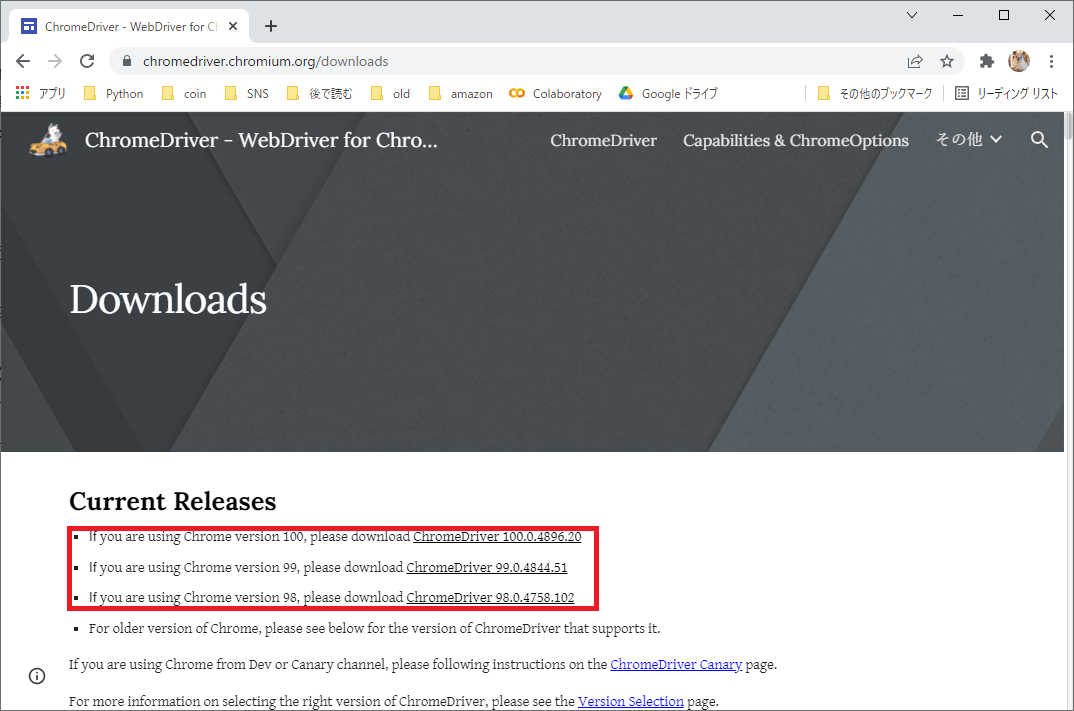
Task: Open the Python bookmark folder
Action: click(114, 93)
